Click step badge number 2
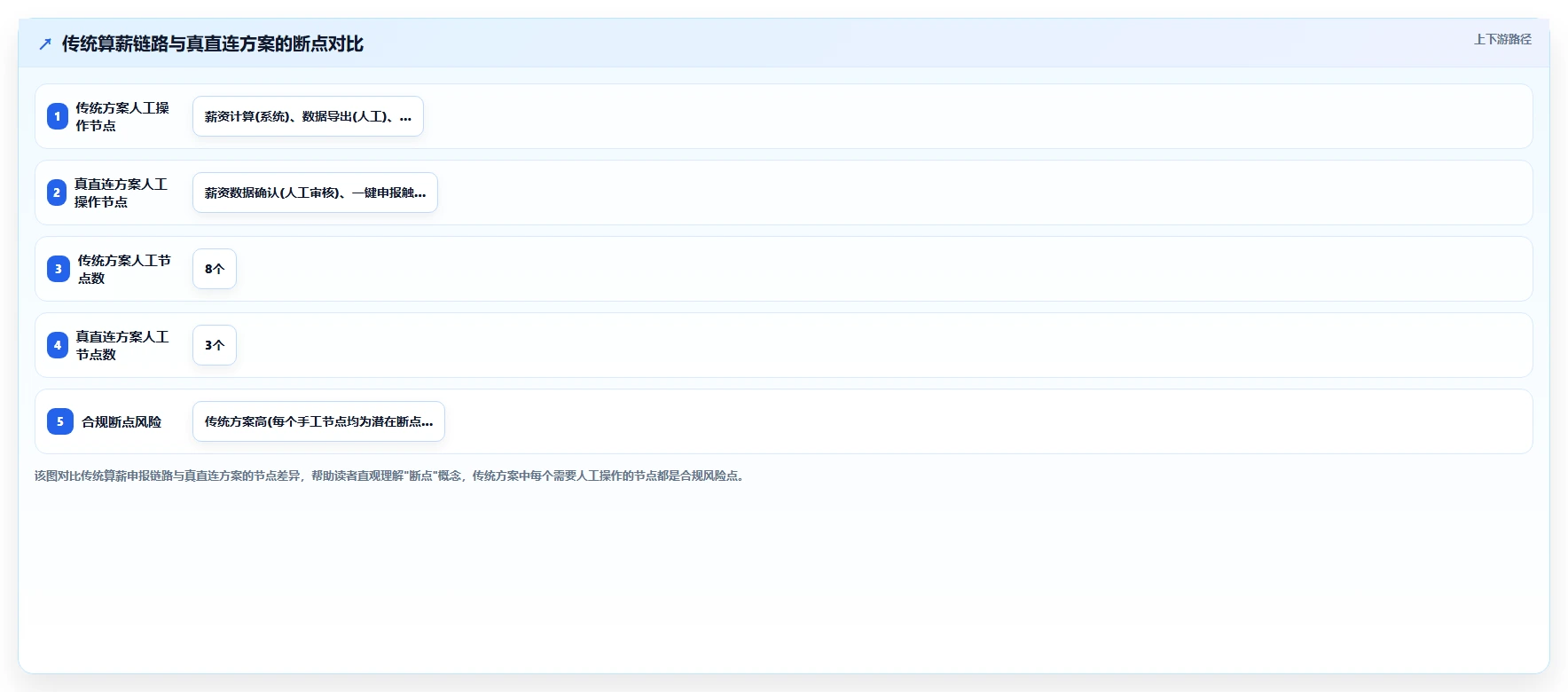The height and width of the screenshot is (692, 1568). coord(57,193)
